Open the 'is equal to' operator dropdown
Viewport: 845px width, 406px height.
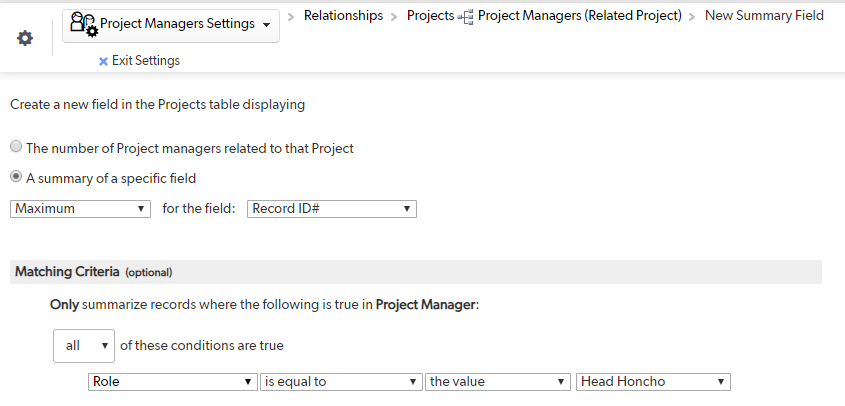(x=341, y=382)
